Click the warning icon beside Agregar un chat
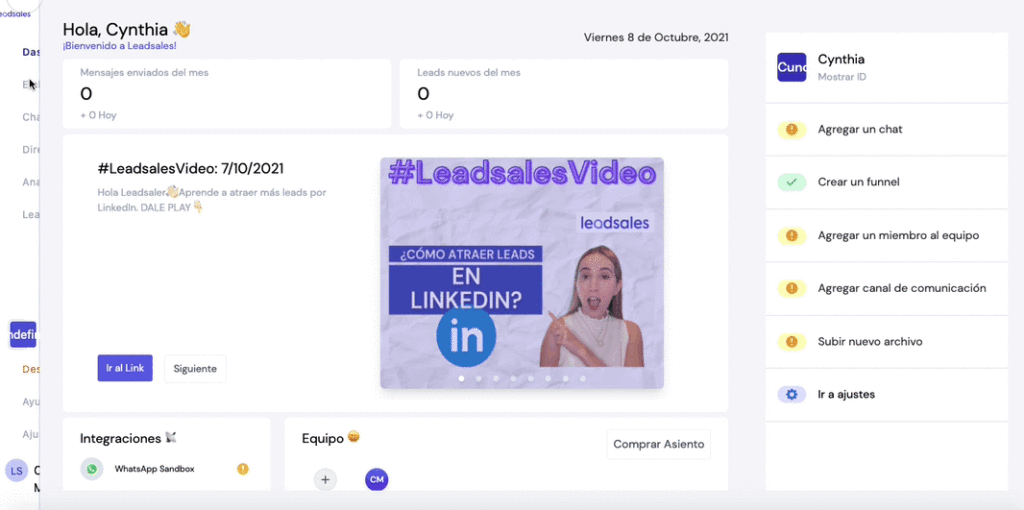 [x=792, y=130]
